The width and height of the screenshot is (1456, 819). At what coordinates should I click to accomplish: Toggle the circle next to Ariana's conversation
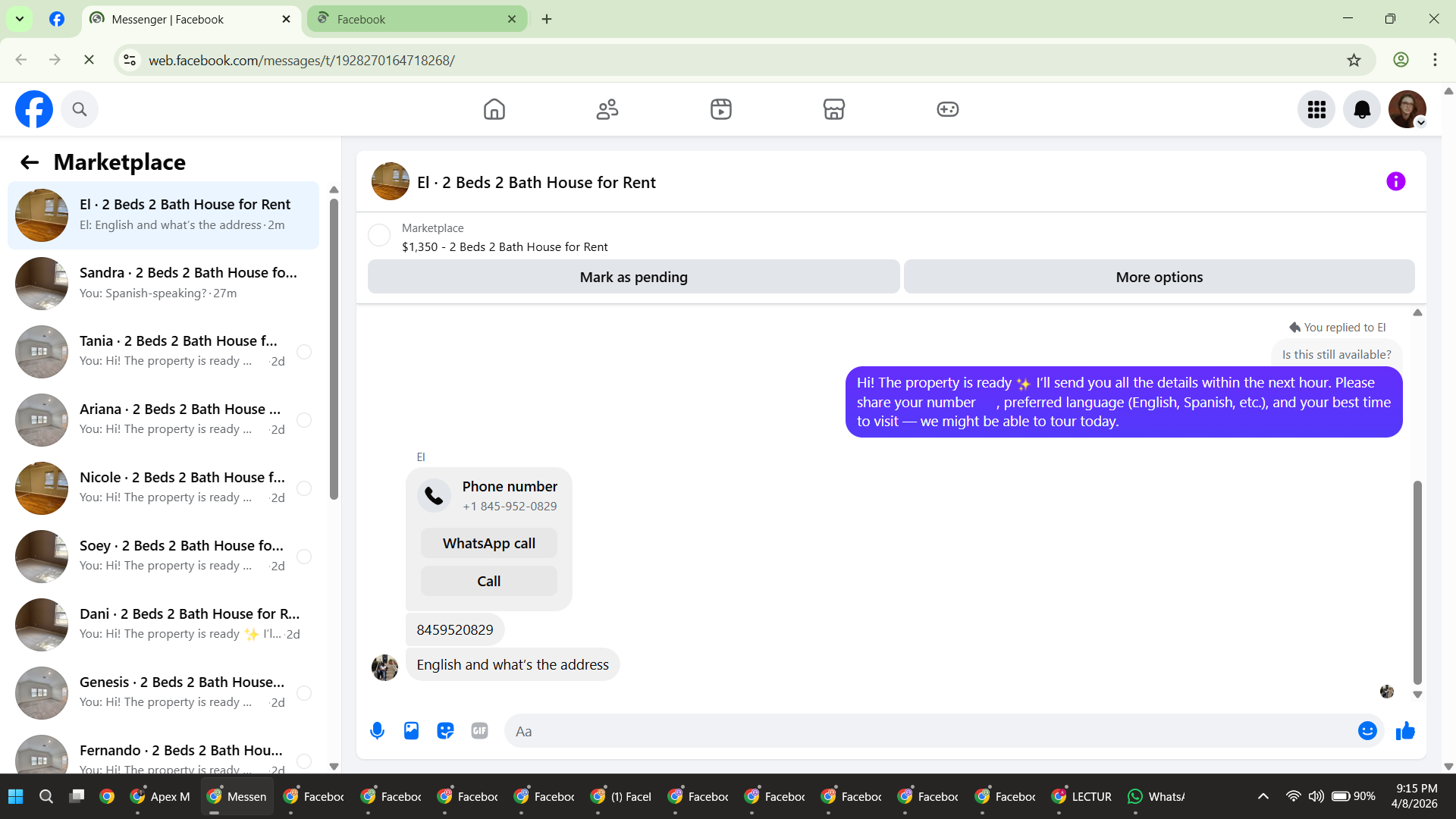click(x=304, y=420)
